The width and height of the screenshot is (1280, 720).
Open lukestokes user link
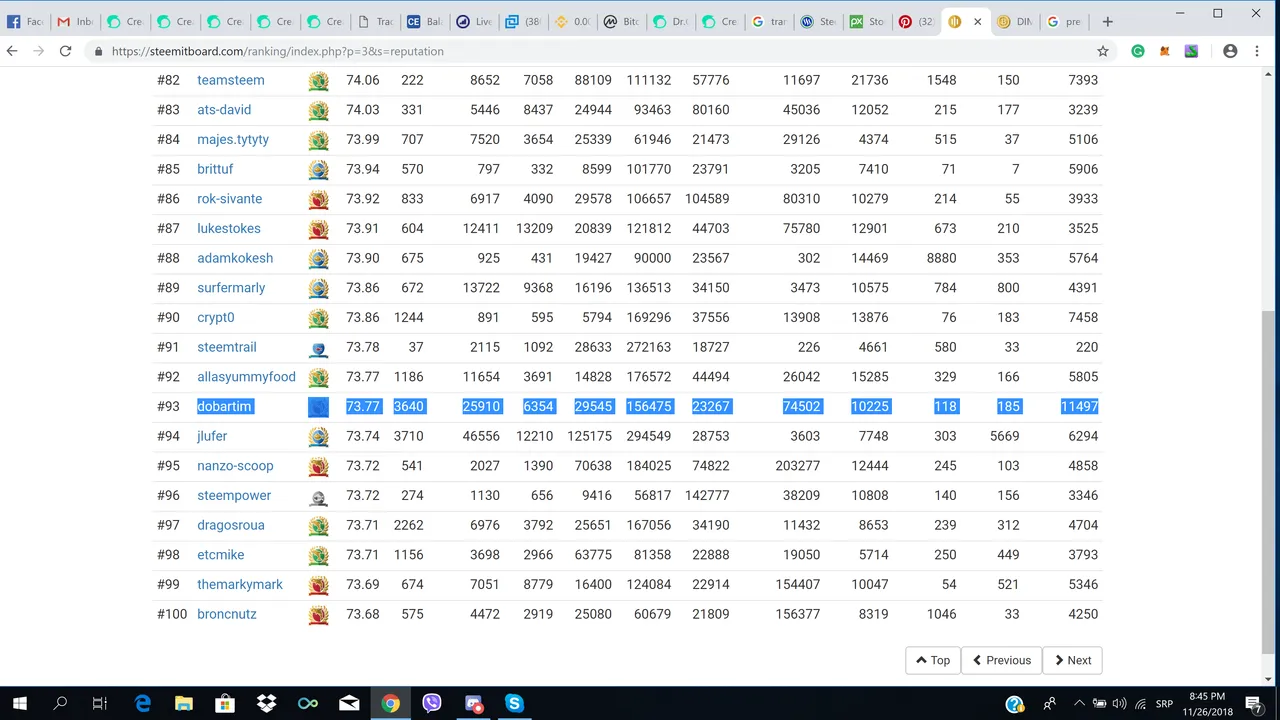coord(229,228)
